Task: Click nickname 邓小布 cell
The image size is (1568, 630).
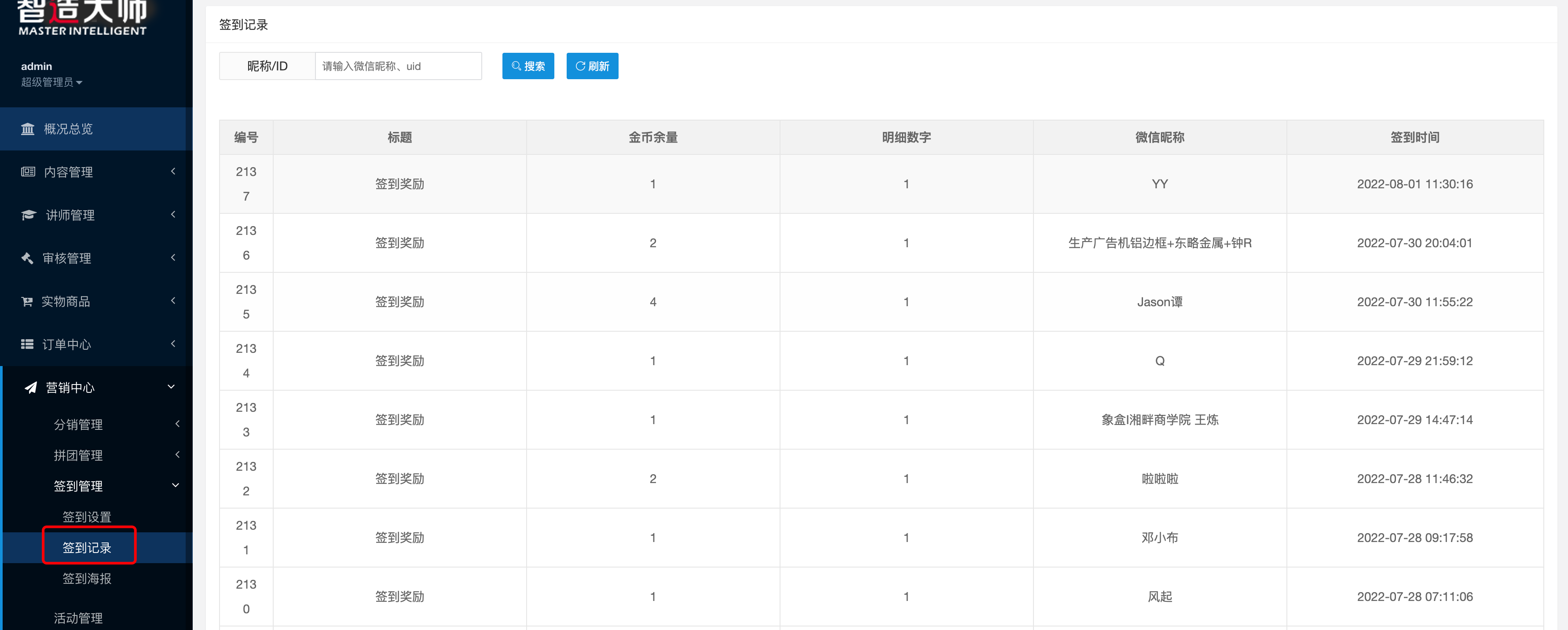Action: click(x=1160, y=538)
